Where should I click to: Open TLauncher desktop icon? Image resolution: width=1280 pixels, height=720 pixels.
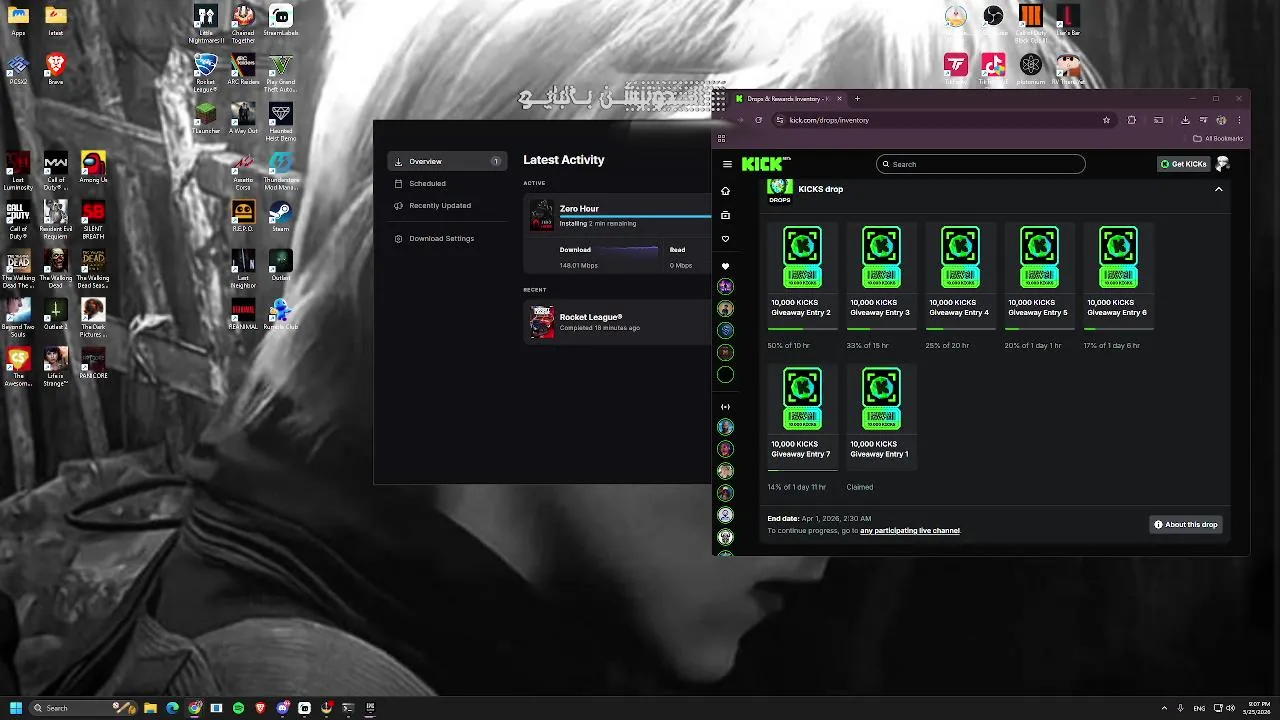[x=206, y=118]
